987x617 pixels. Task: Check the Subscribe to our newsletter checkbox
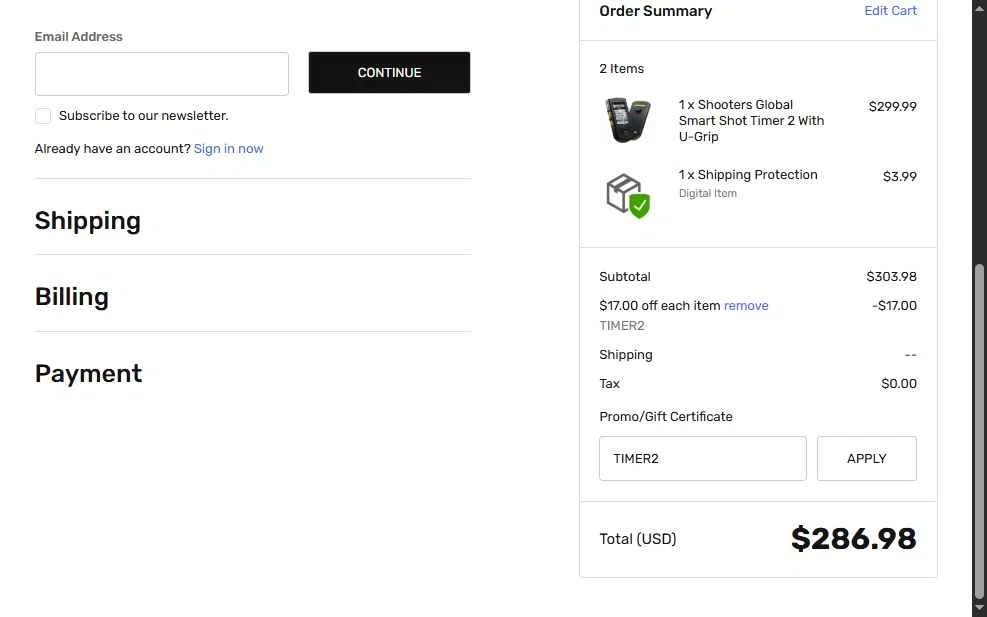(43, 116)
